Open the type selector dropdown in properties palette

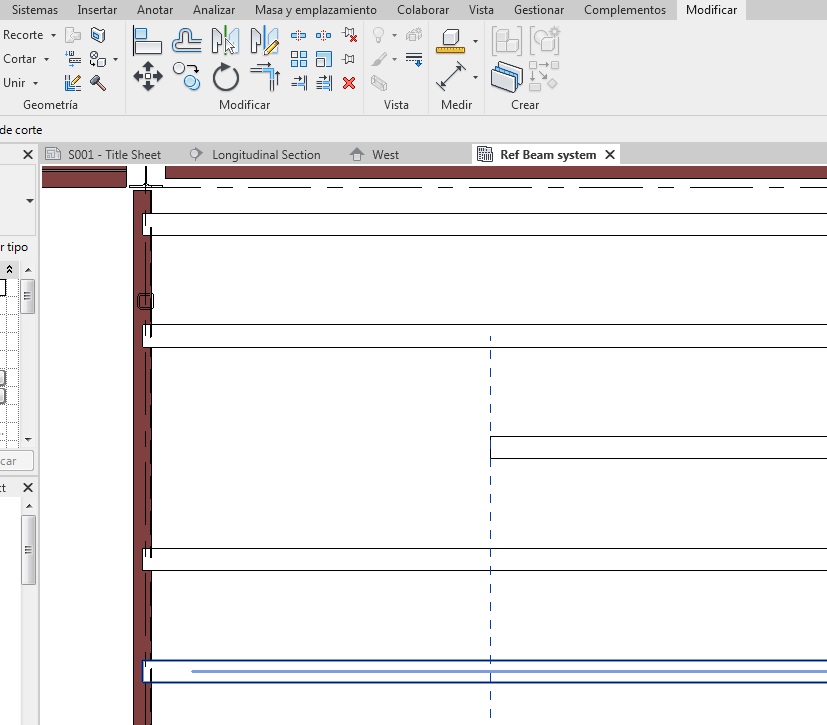pyautogui.click(x=29, y=201)
